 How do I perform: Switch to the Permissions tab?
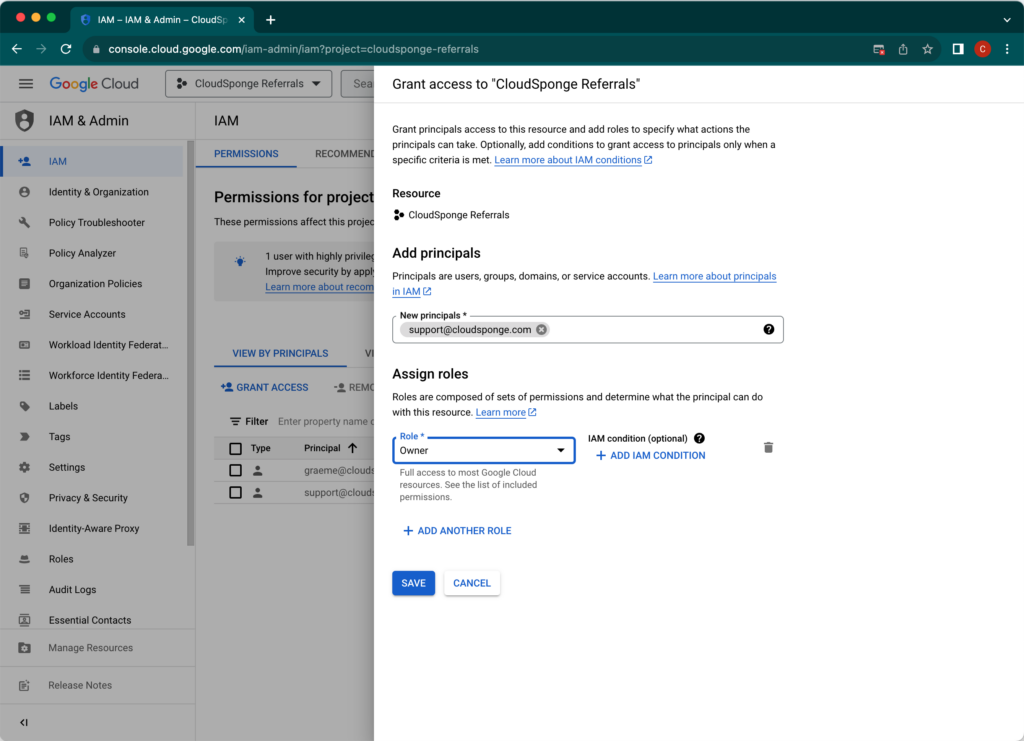[246, 154]
